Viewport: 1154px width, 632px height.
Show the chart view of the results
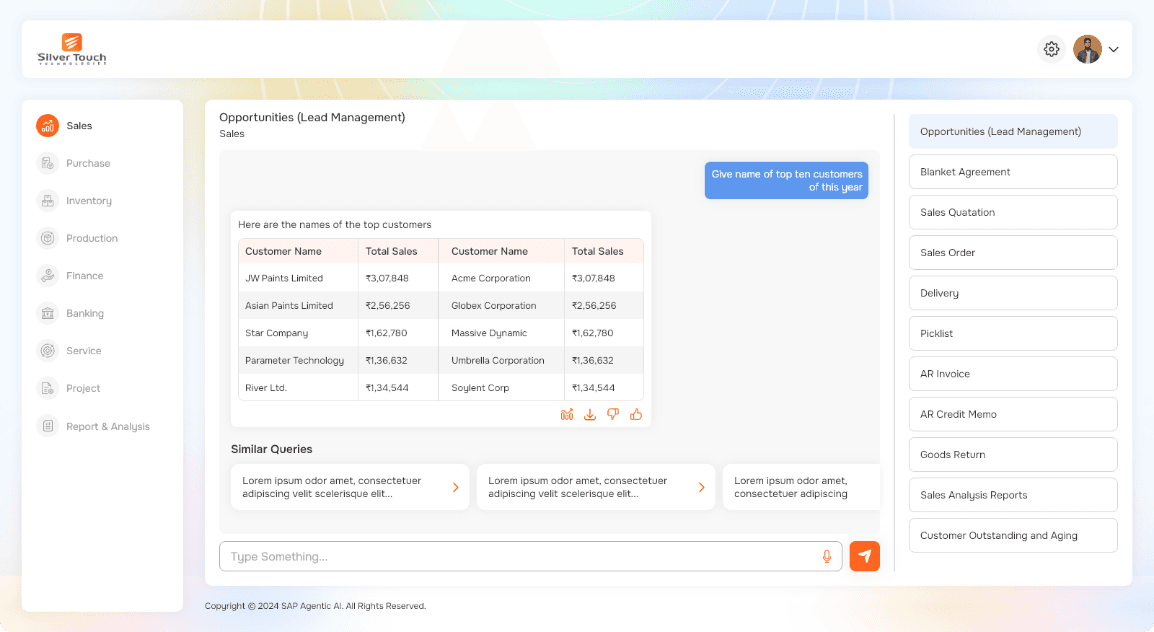[567, 415]
